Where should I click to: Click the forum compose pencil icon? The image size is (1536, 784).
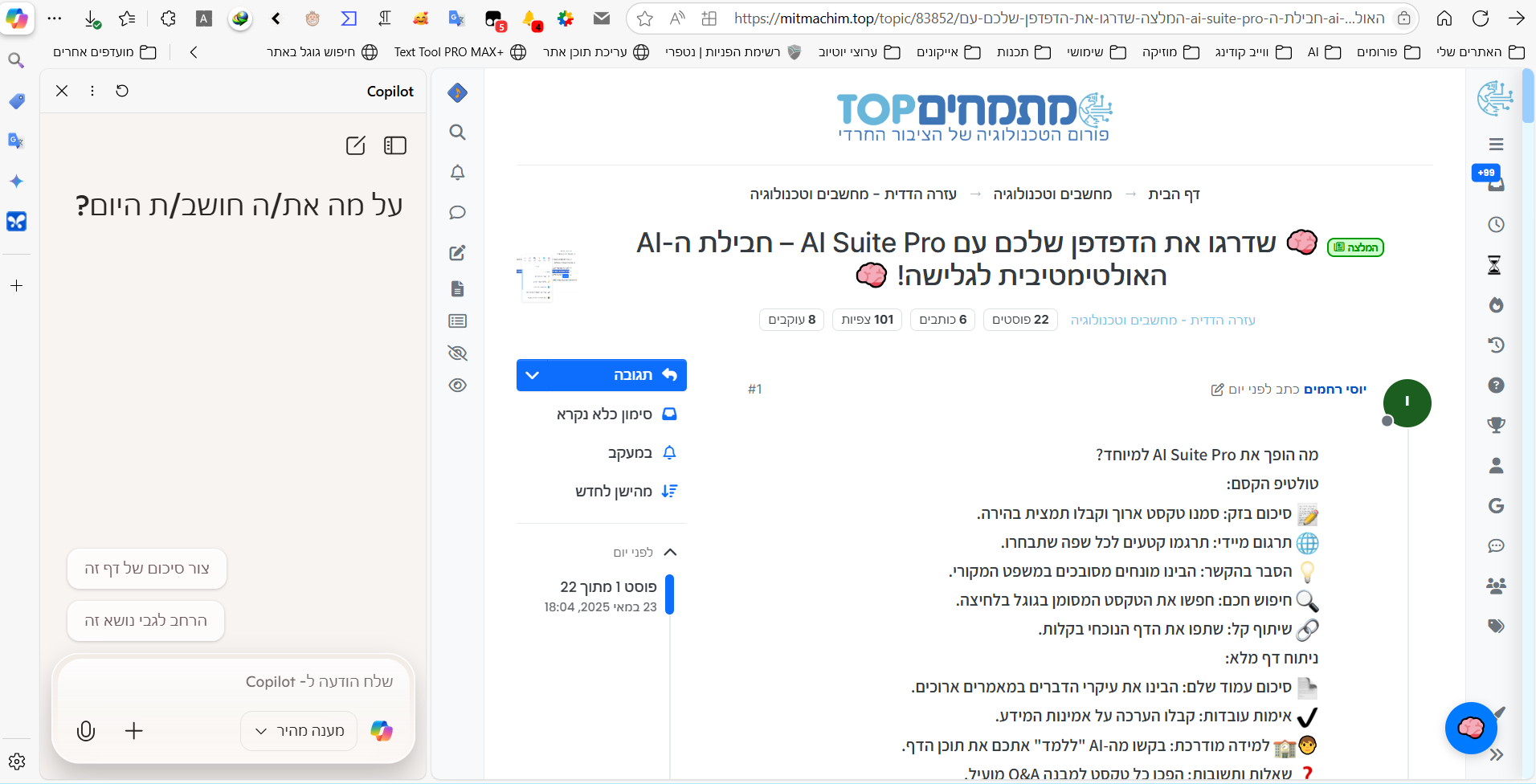[x=457, y=252]
